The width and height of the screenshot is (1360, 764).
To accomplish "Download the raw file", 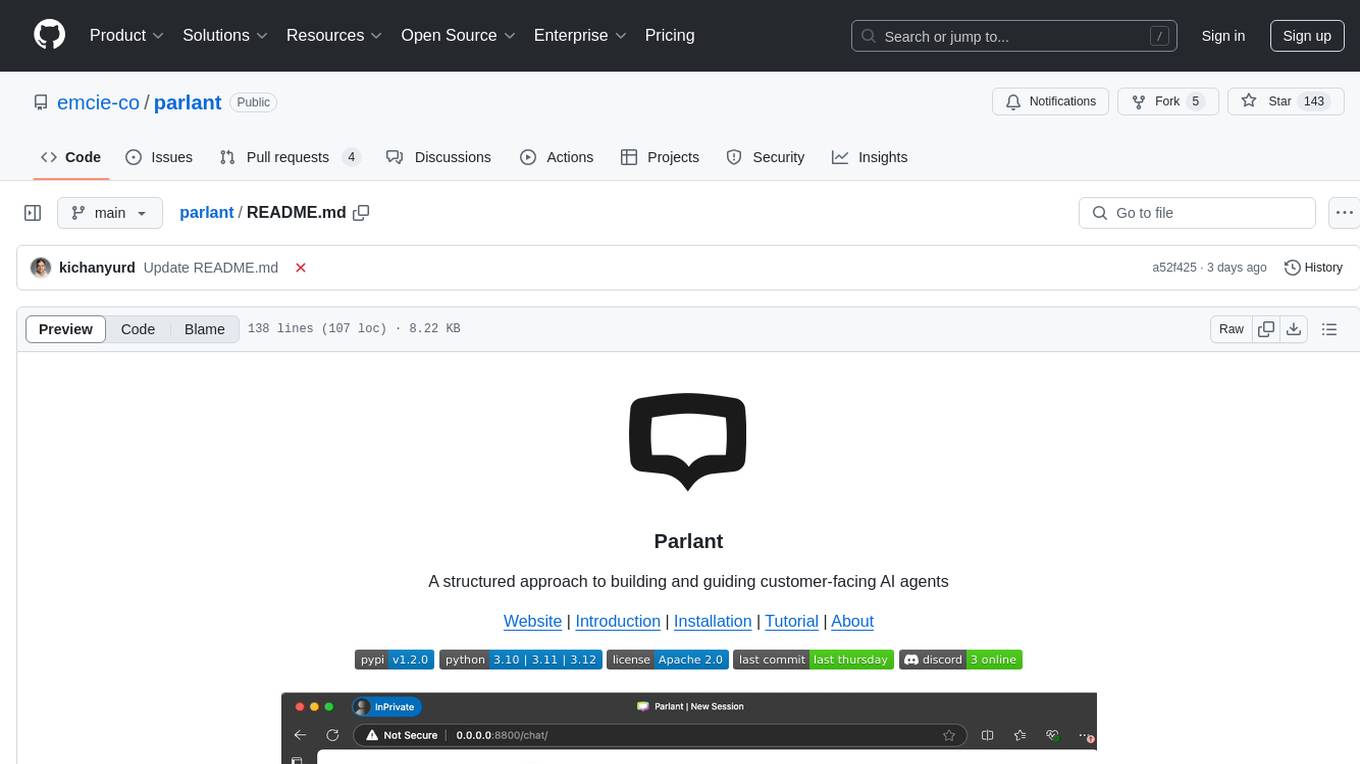I will click(1294, 329).
